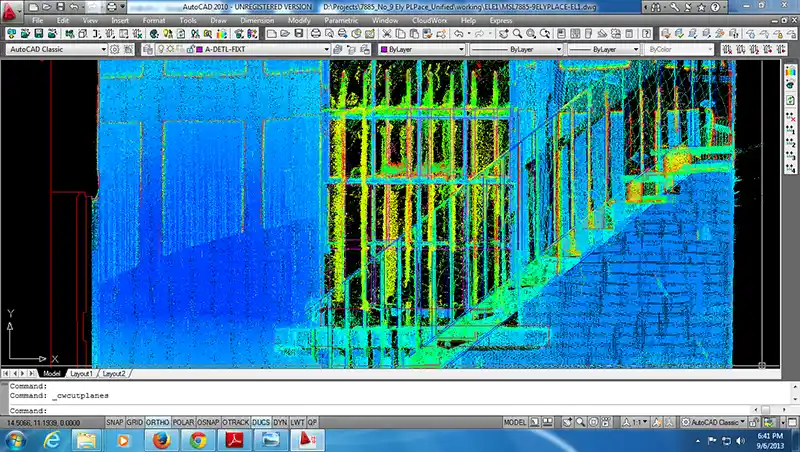The width and height of the screenshot is (800, 452).
Task: Click the Cut scissors icon in Standard toolbar
Action: (387, 34)
